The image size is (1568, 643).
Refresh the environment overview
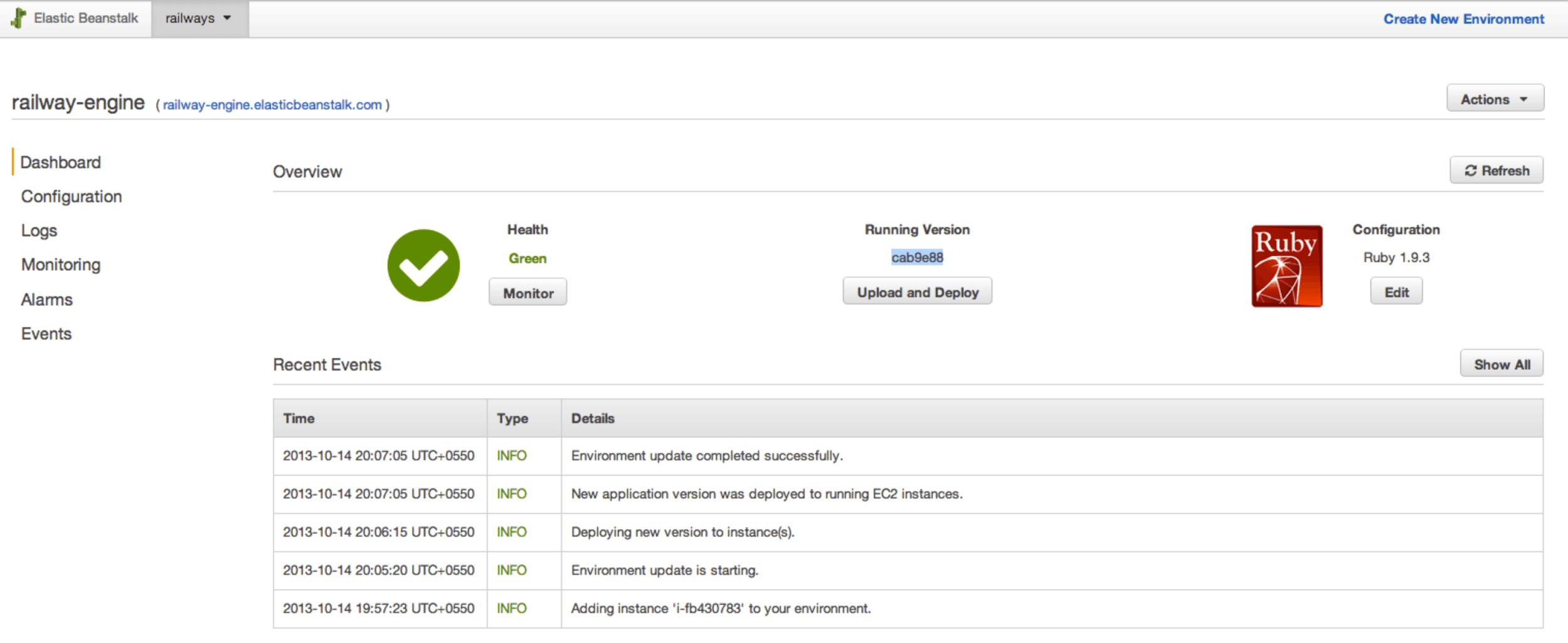coord(1496,171)
